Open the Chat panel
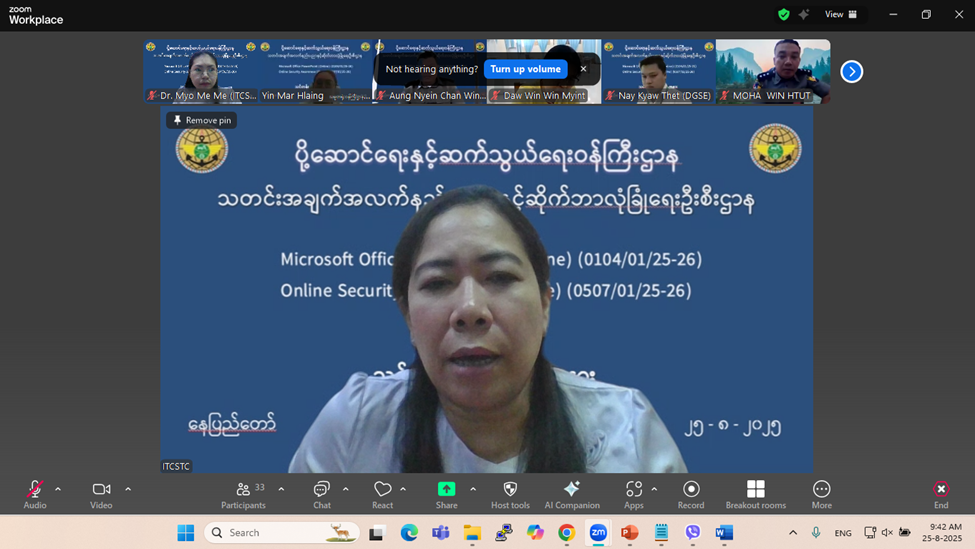This screenshot has width=975, height=549. pyautogui.click(x=321, y=489)
